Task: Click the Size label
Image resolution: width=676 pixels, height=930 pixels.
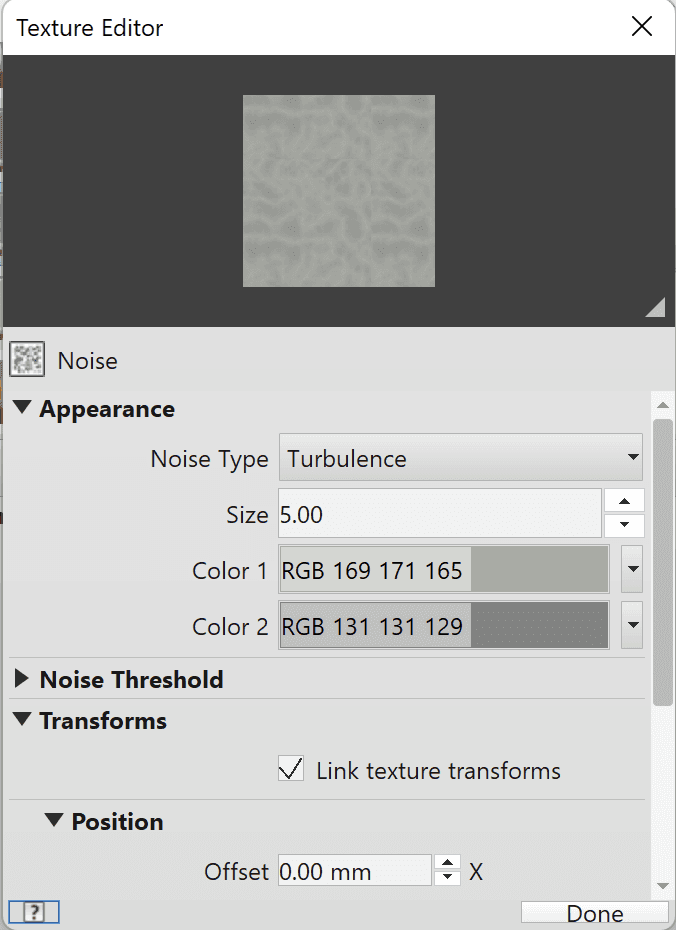Action: pyautogui.click(x=247, y=515)
